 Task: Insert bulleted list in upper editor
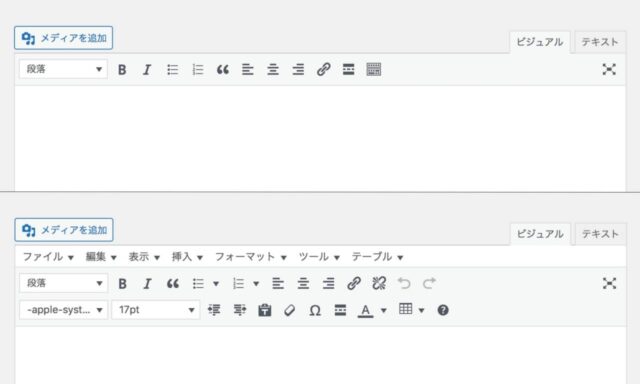[172, 70]
